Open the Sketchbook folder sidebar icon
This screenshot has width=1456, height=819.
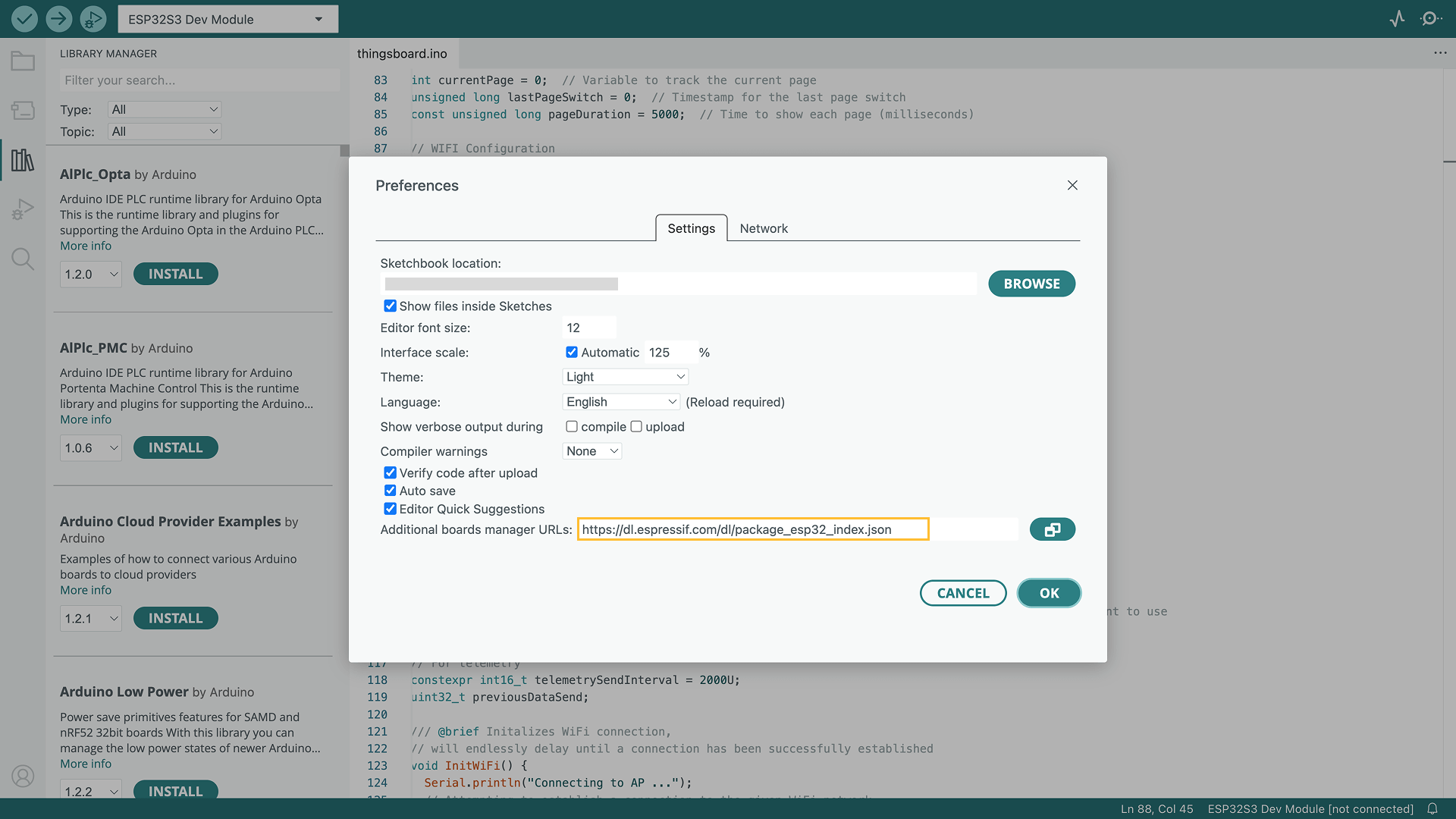click(23, 61)
